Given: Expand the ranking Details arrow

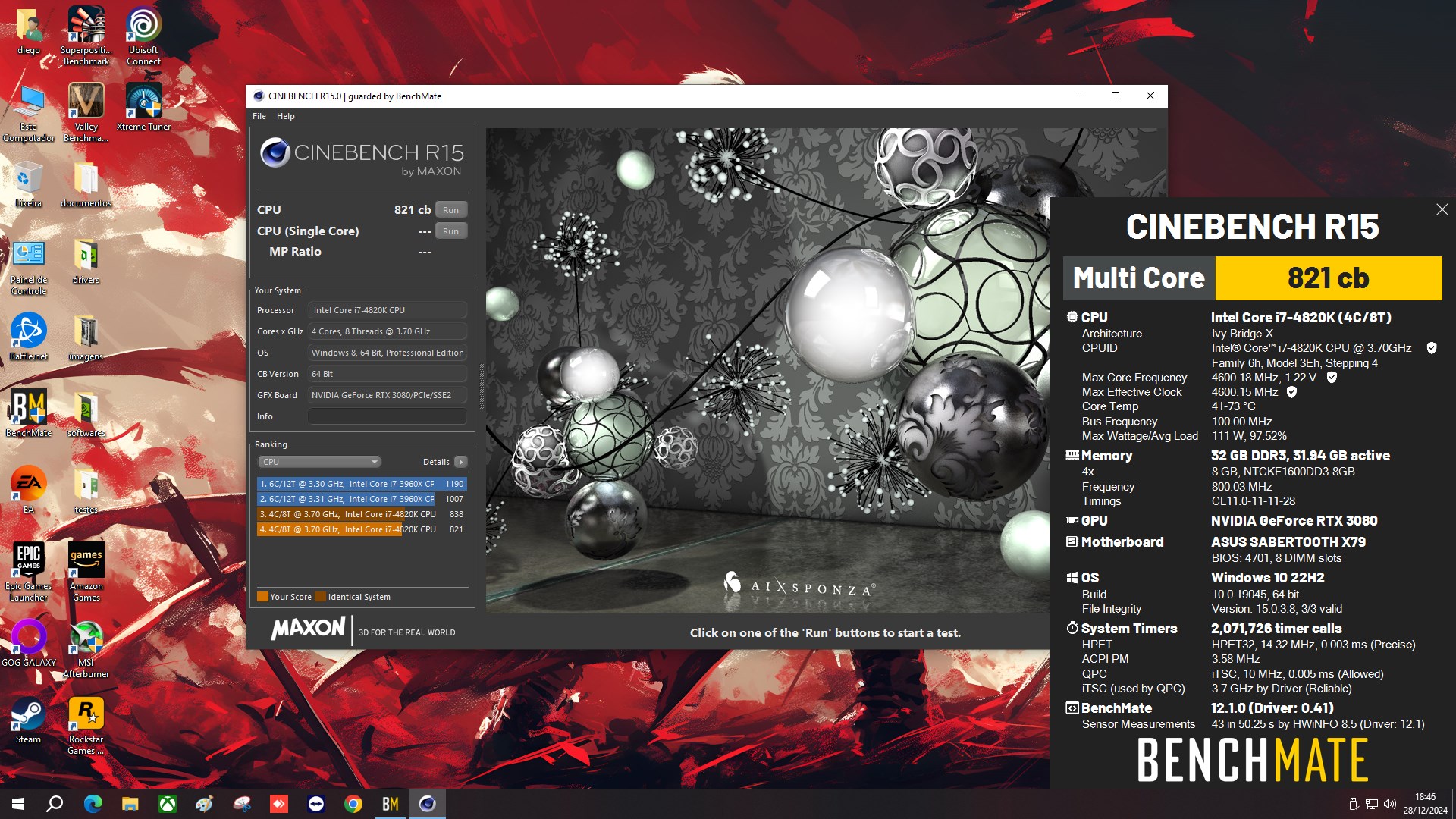Looking at the screenshot, I should click(x=460, y=462).
